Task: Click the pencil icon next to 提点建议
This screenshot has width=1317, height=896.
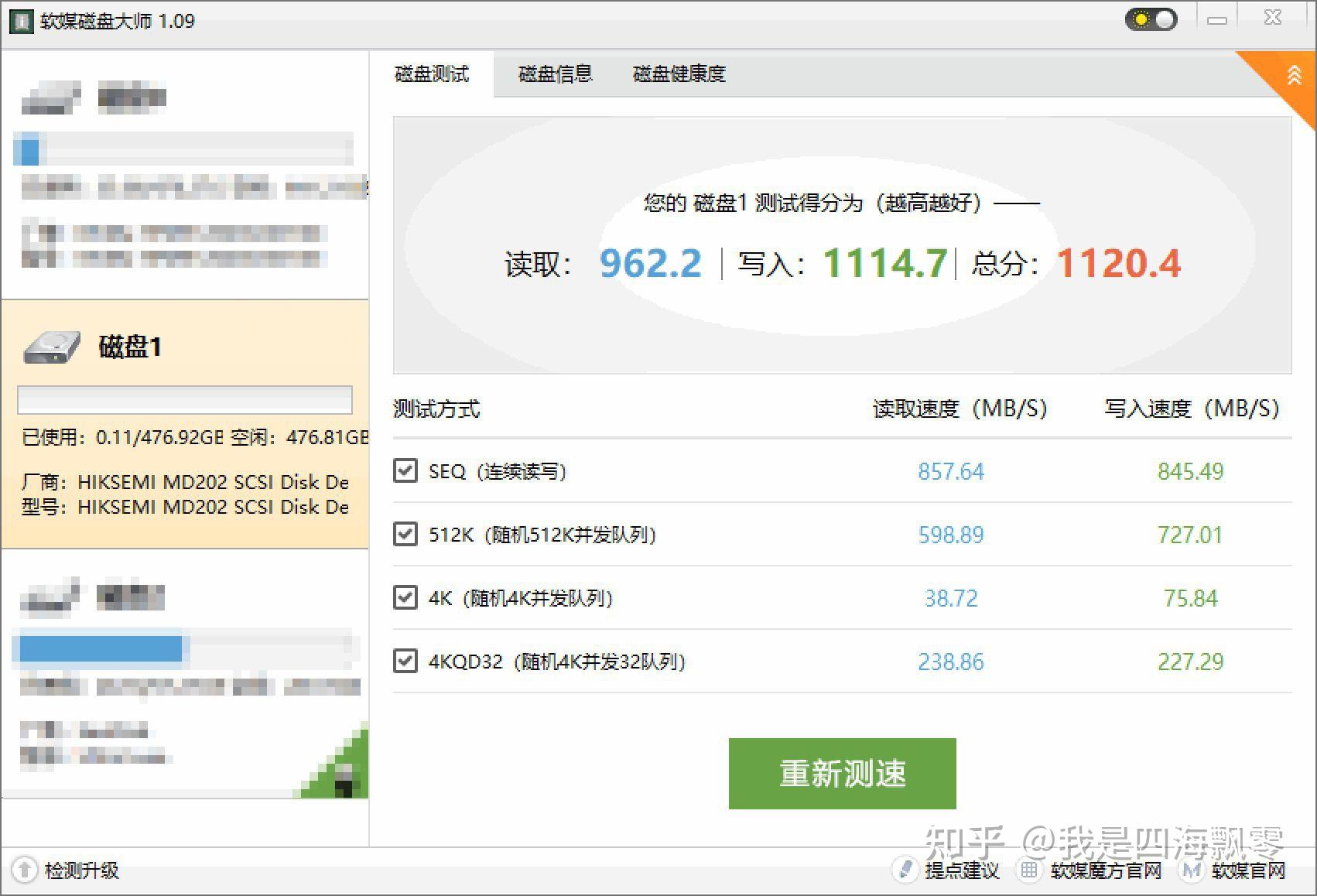Action: (904, 870)
